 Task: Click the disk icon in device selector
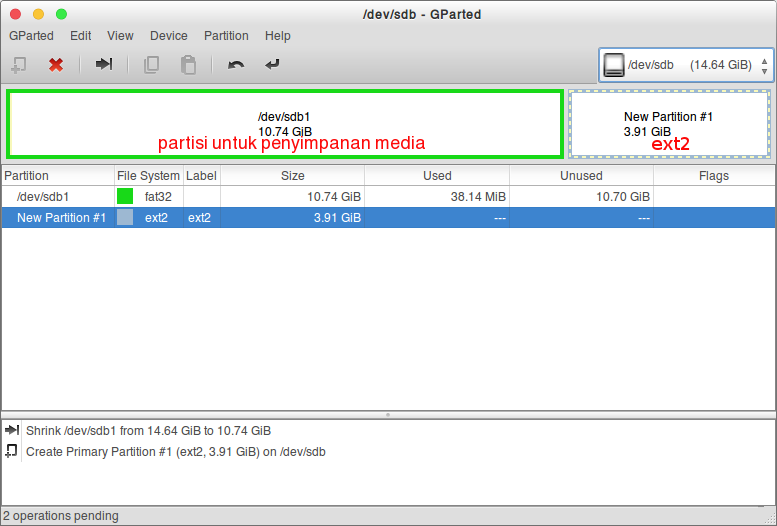click(x=613, y=65)
